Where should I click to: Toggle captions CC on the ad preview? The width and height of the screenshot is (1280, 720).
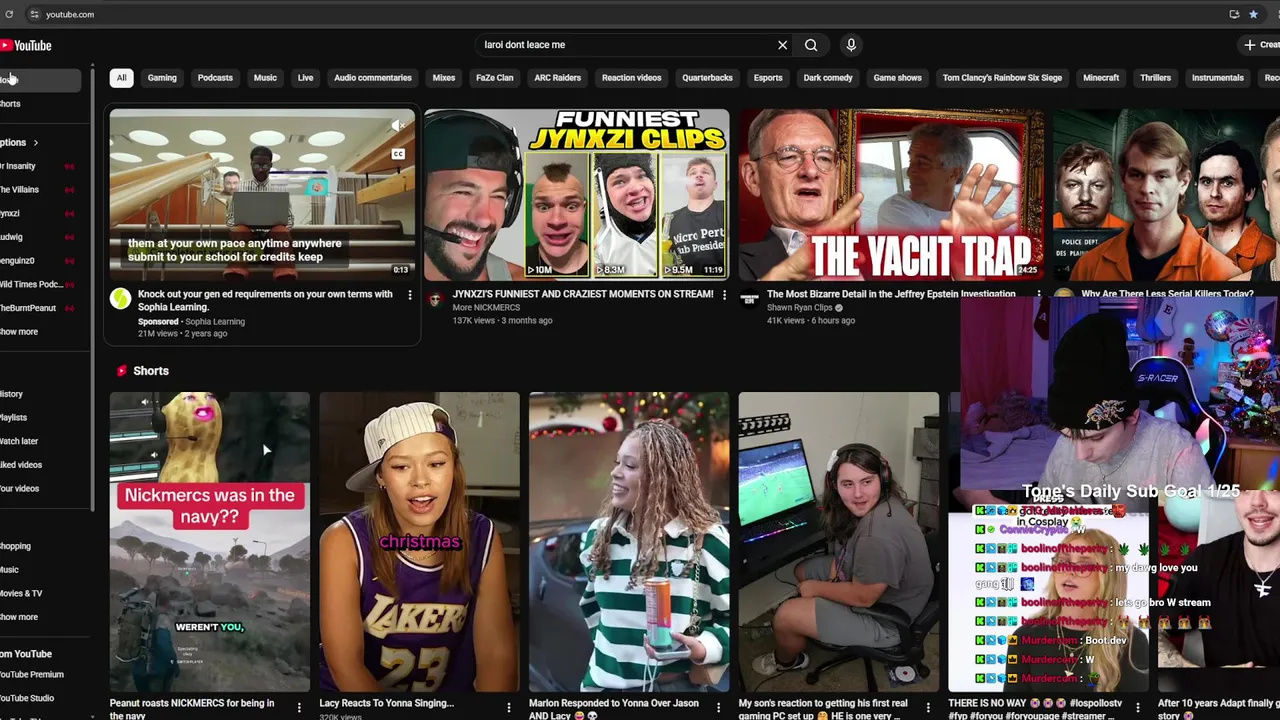[398, 154]
